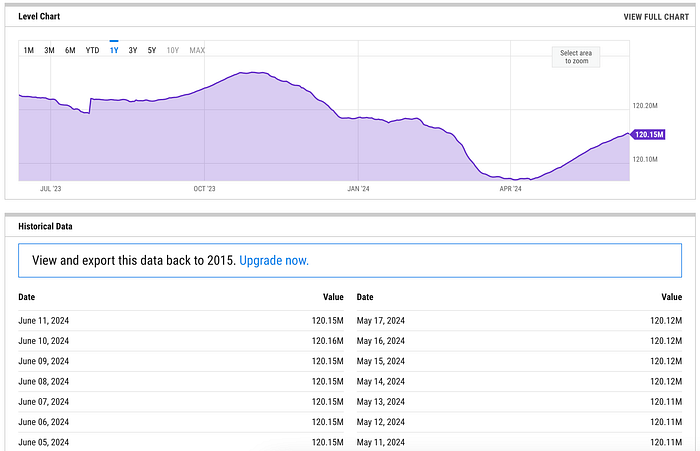The height and width of the screenshot is (451, 700).
Task: Select the 5Y time range
Action: (152, 50)
